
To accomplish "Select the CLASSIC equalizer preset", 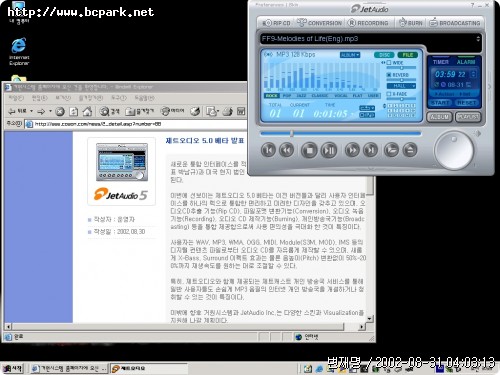I will coord(320,96).
